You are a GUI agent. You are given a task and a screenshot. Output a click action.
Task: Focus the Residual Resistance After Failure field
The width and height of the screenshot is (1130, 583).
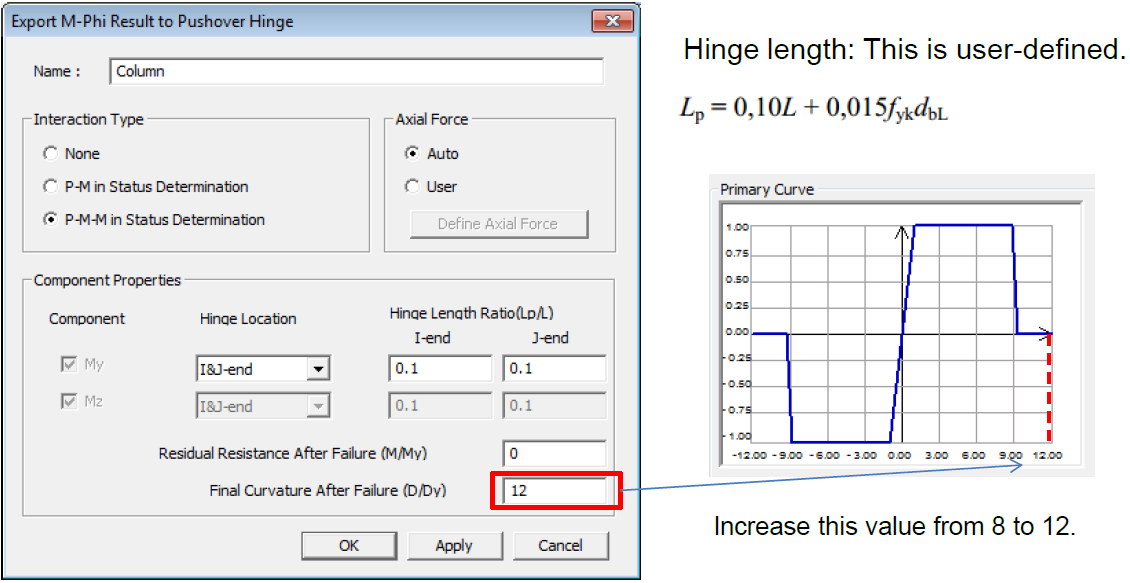tap(554, 454)
